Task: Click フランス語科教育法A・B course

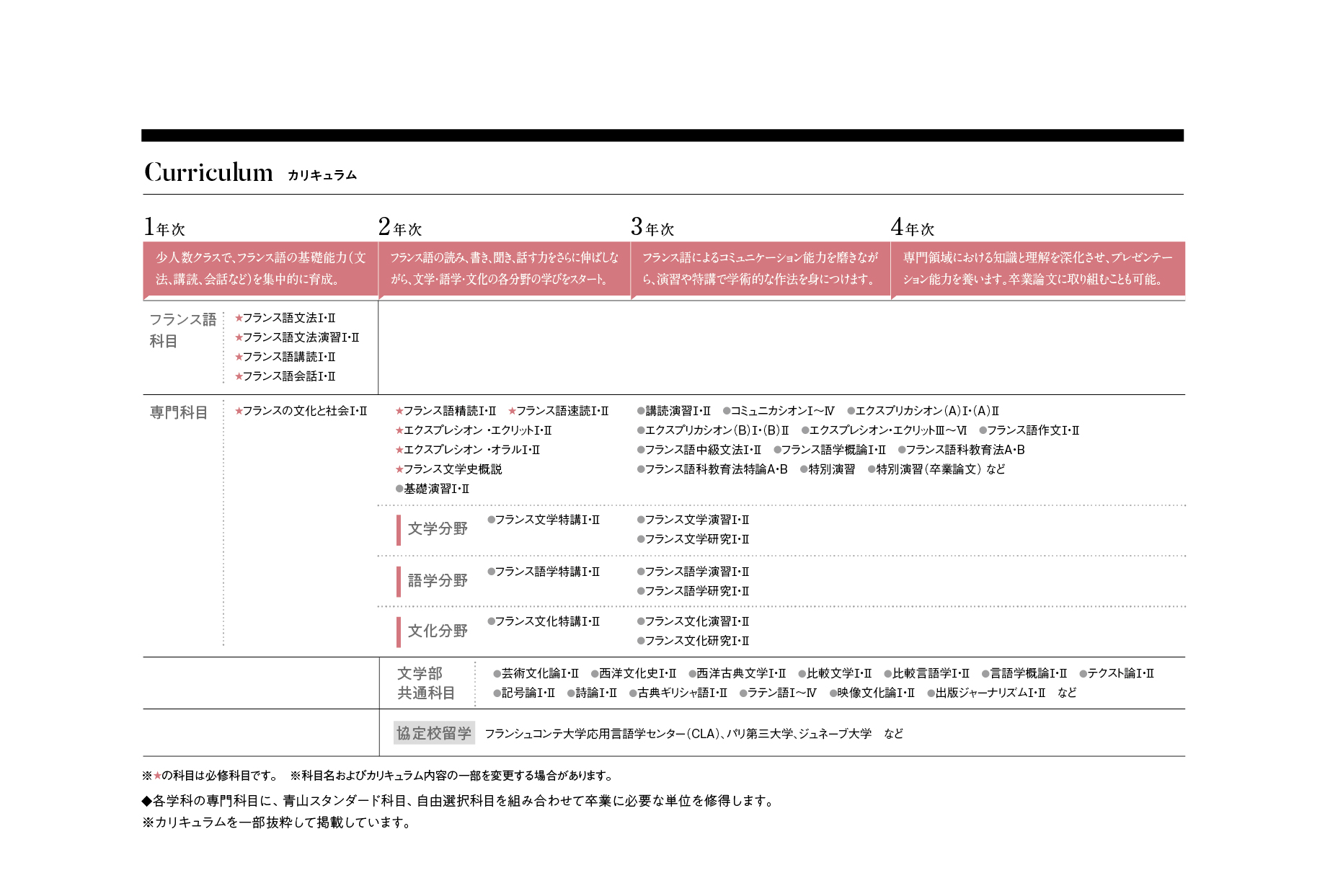Action: [x=962, y=450]
